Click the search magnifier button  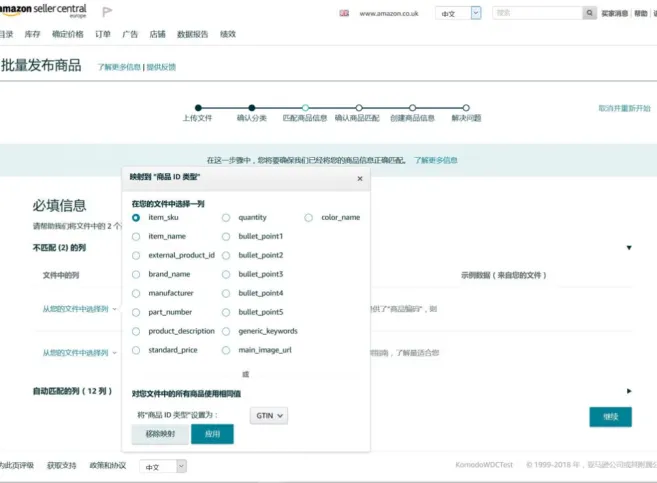pos(589,13)
